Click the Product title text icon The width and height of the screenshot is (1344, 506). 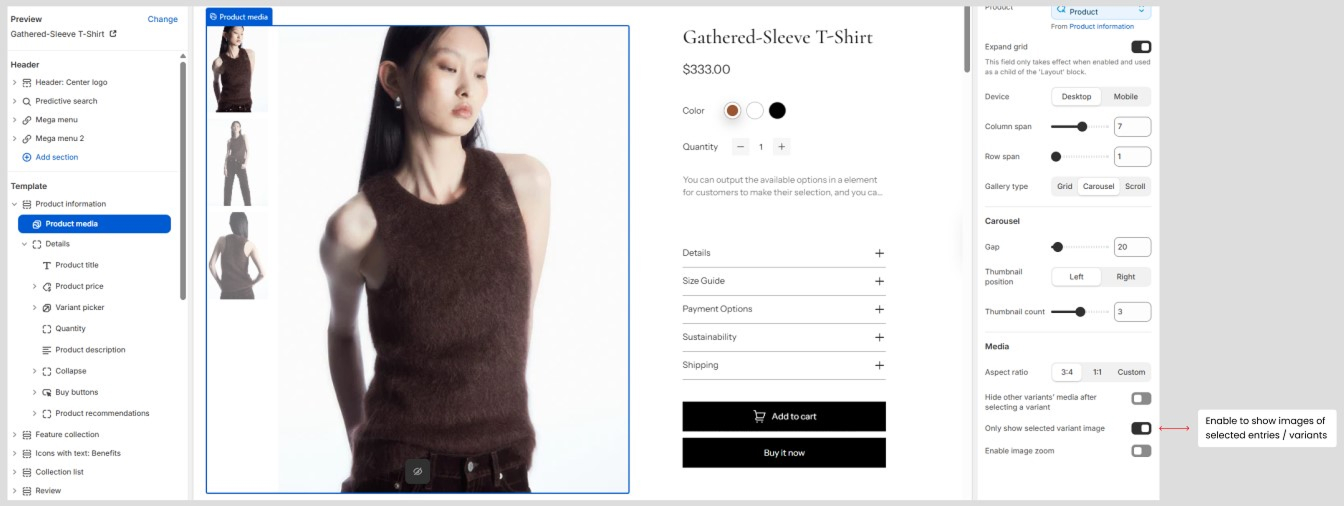point(47,265)
